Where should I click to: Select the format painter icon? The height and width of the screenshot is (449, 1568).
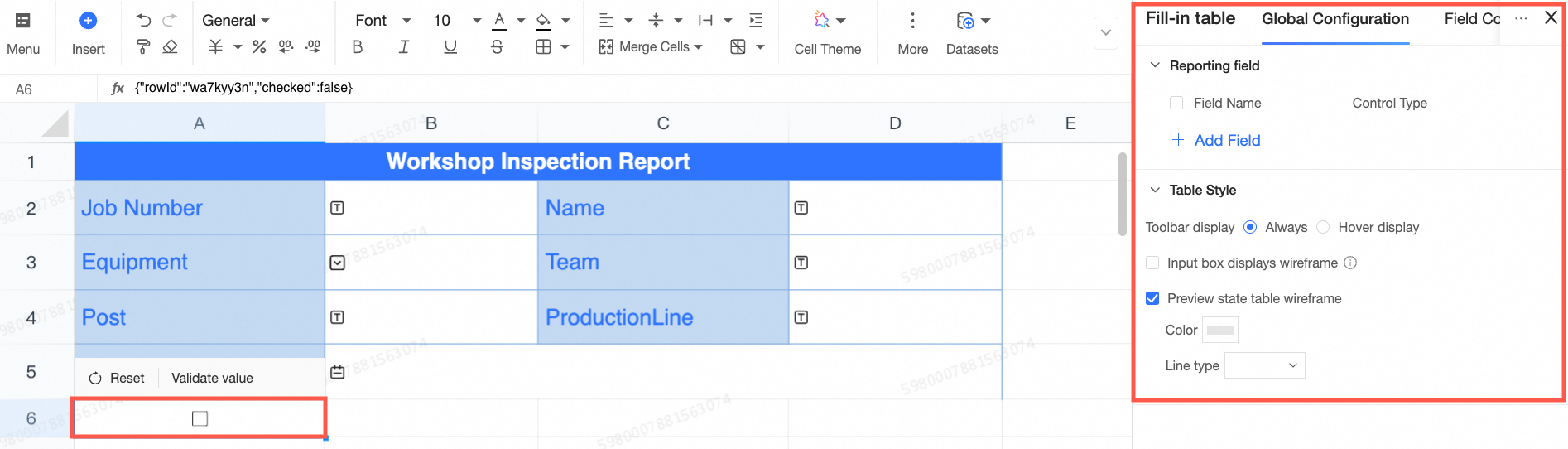pos(143,47)
